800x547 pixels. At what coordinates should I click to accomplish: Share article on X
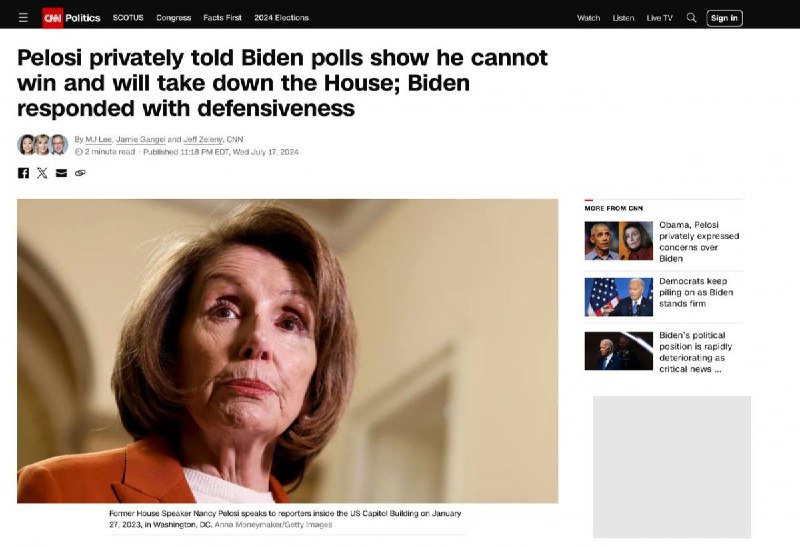pos(42,173)
